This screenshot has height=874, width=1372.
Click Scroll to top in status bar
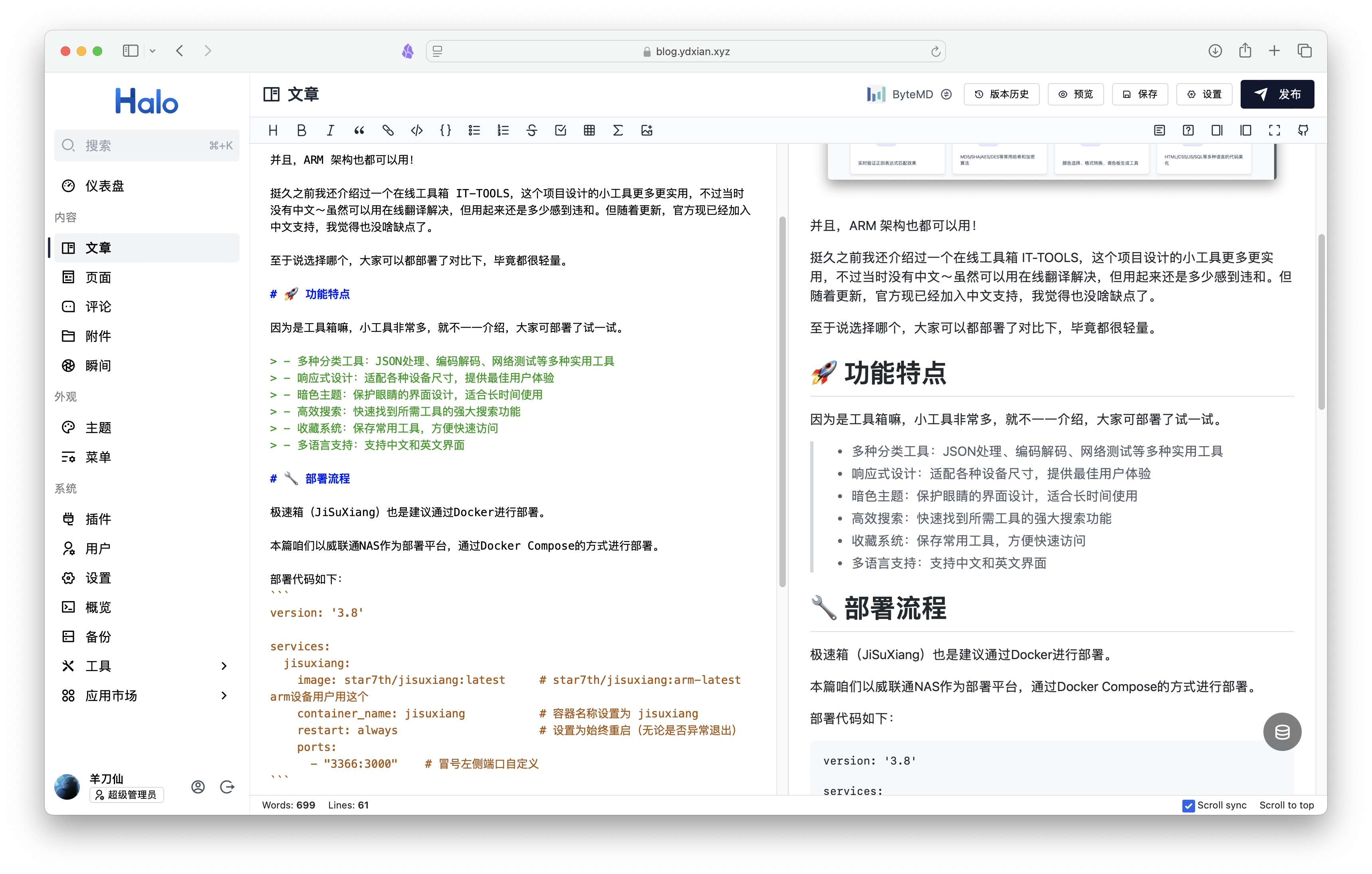coord(1287,805)
